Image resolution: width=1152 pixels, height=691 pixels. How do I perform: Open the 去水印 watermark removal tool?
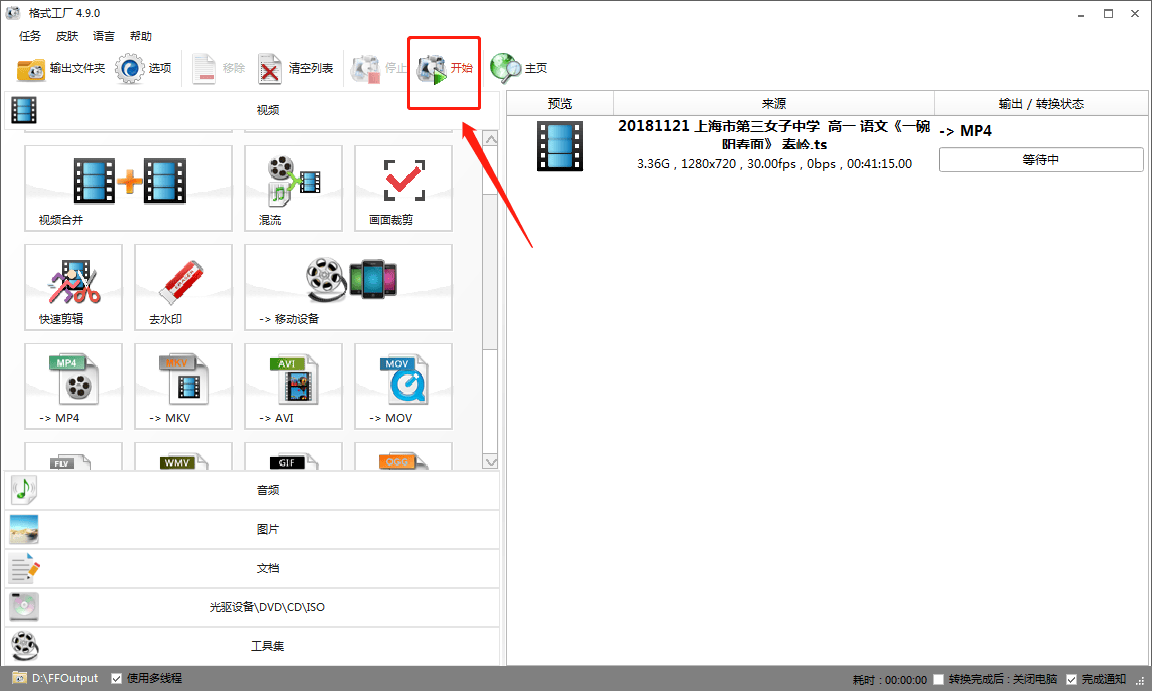pos(184,287)
